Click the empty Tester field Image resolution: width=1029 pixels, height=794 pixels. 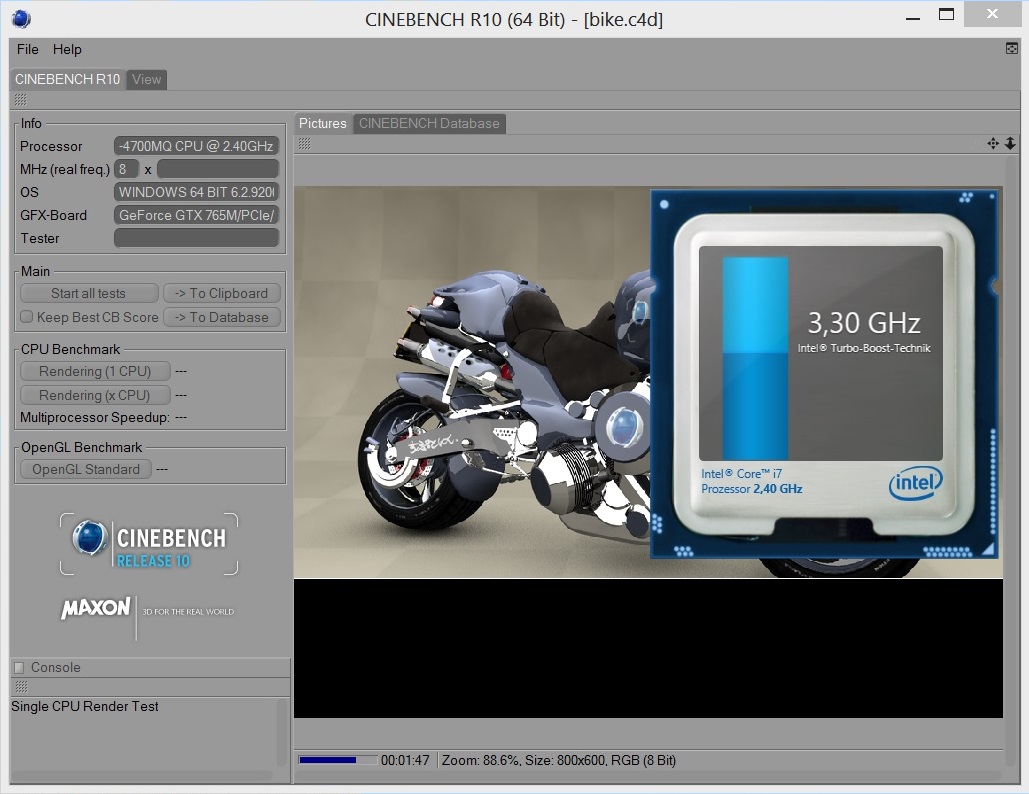pos(196,238)
